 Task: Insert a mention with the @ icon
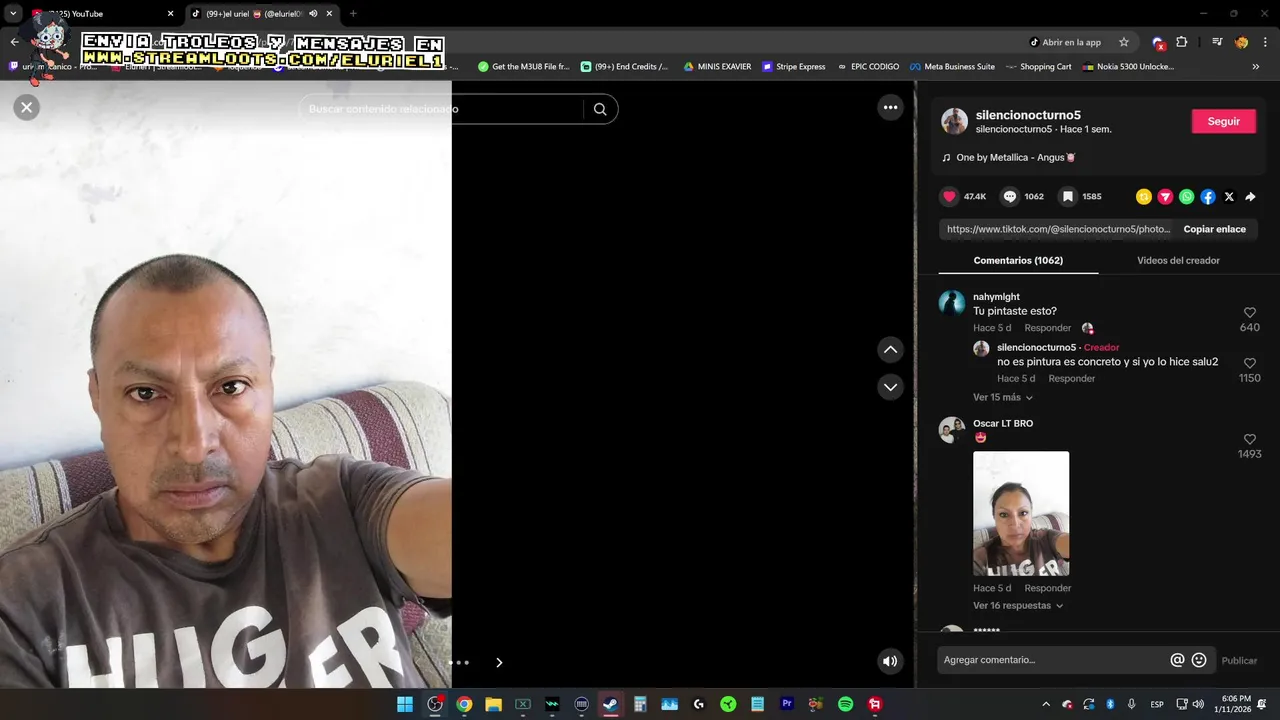point(1177,660)
